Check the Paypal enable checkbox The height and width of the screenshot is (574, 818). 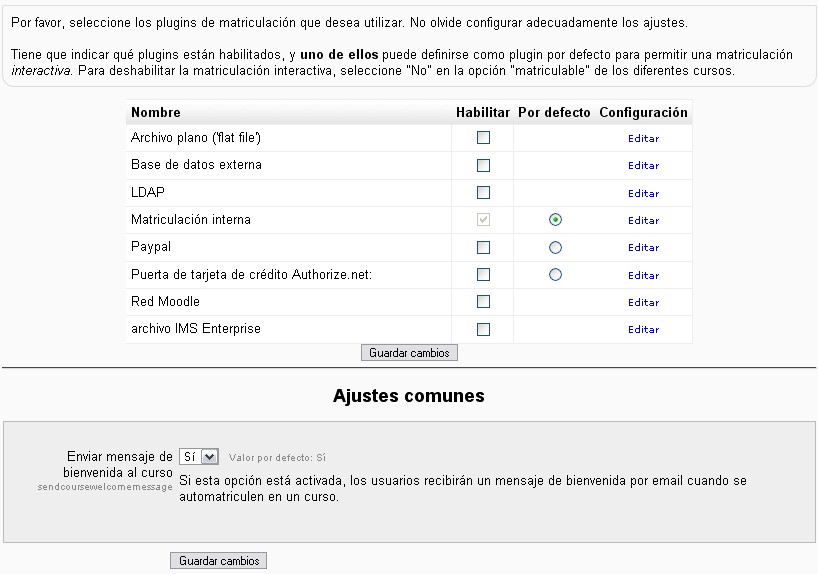pyautogui.click(x=484, y=247)
